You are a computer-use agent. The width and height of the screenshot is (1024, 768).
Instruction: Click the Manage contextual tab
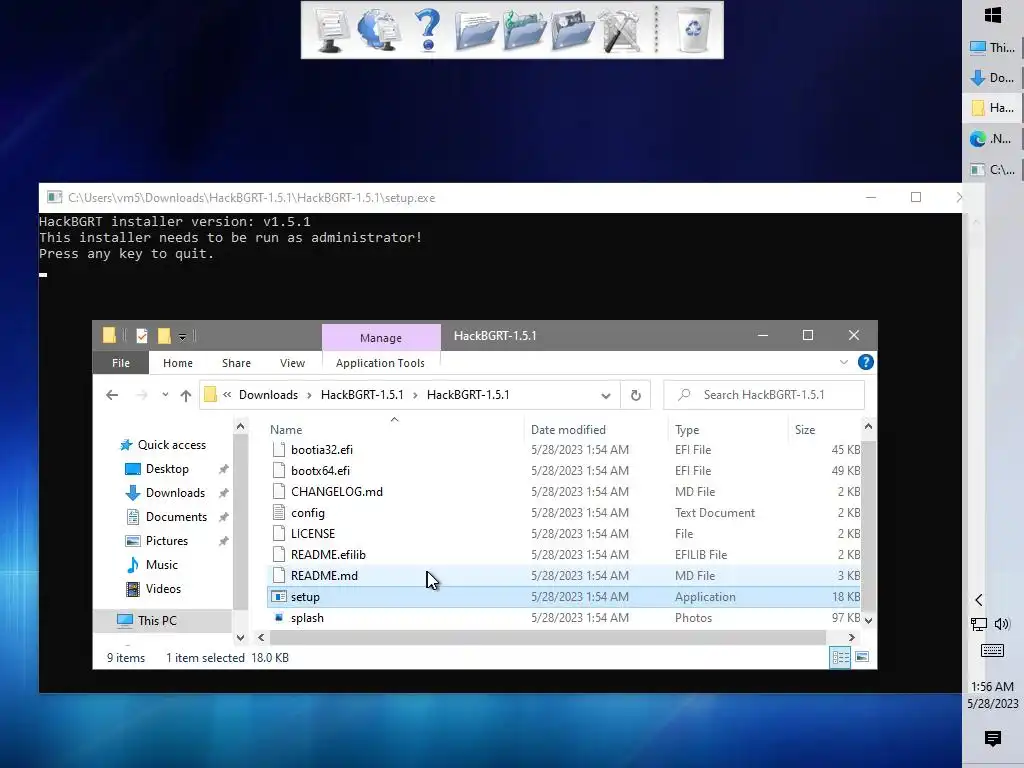(x=381, y=338)
